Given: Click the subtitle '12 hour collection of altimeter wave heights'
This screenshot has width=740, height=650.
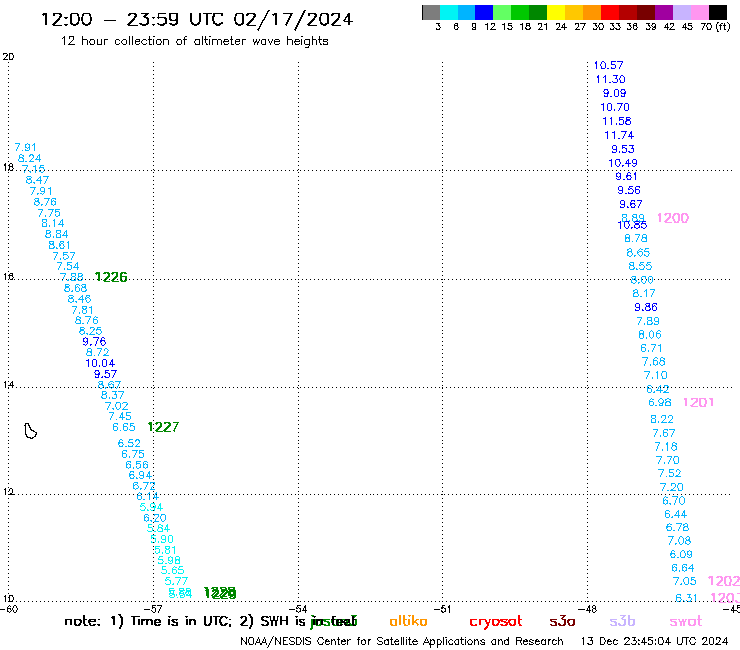Looking at the screenshot, I should 194,41.
